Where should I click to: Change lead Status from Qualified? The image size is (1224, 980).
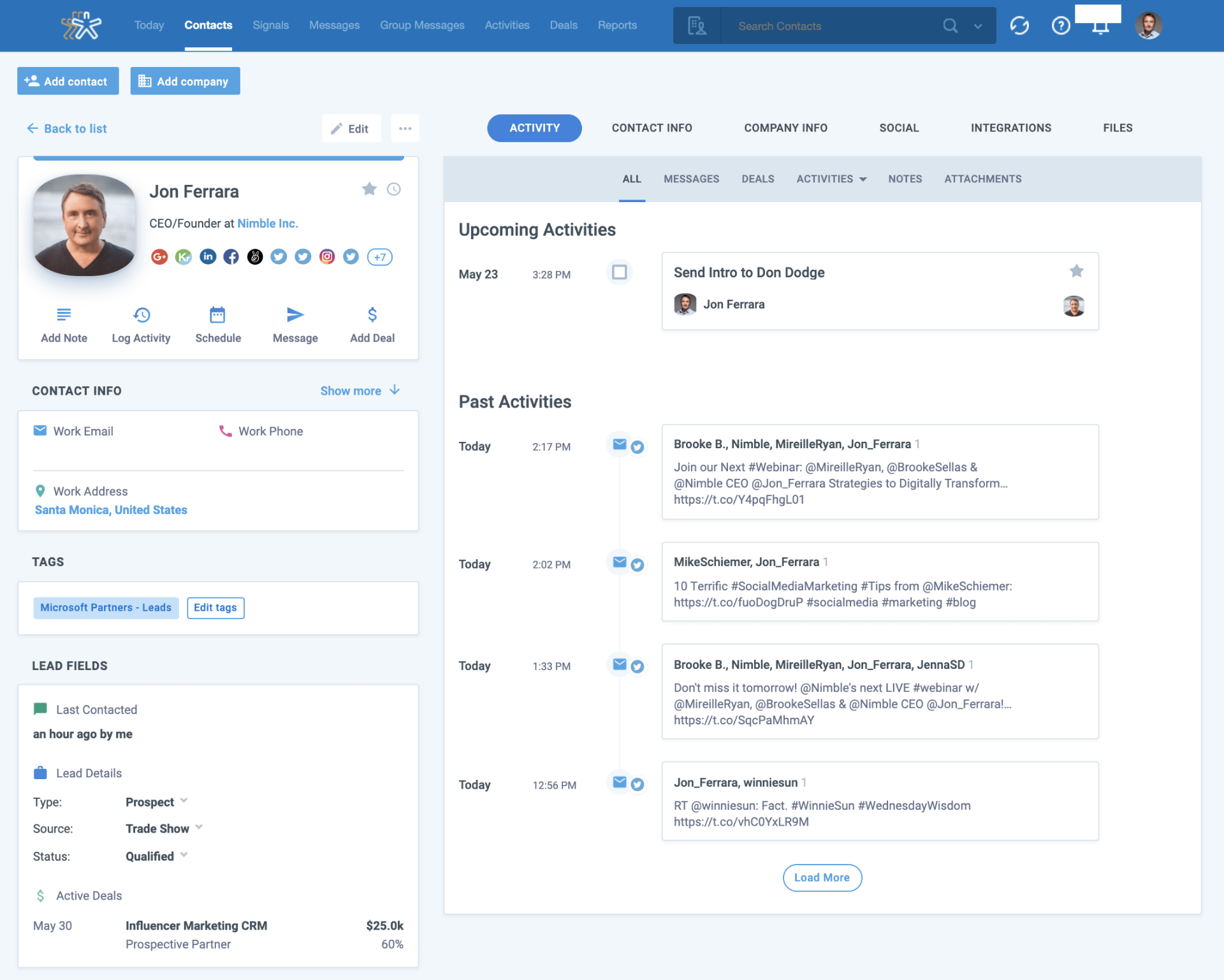pos(157,856)
